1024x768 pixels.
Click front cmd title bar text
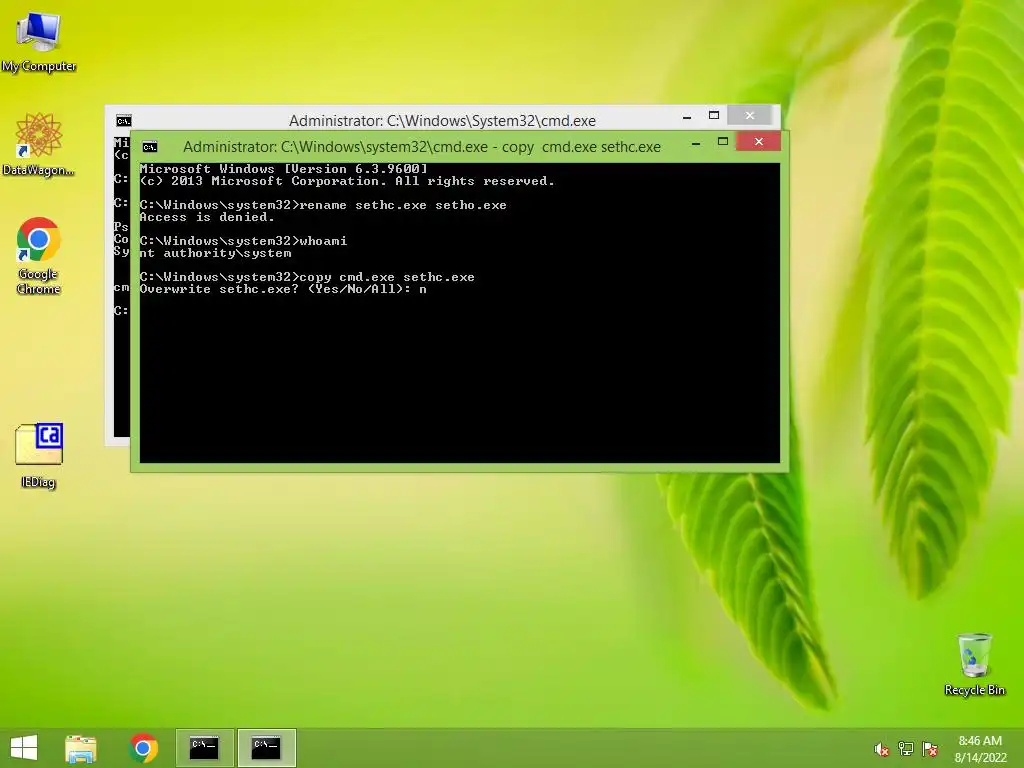(422, 147)
